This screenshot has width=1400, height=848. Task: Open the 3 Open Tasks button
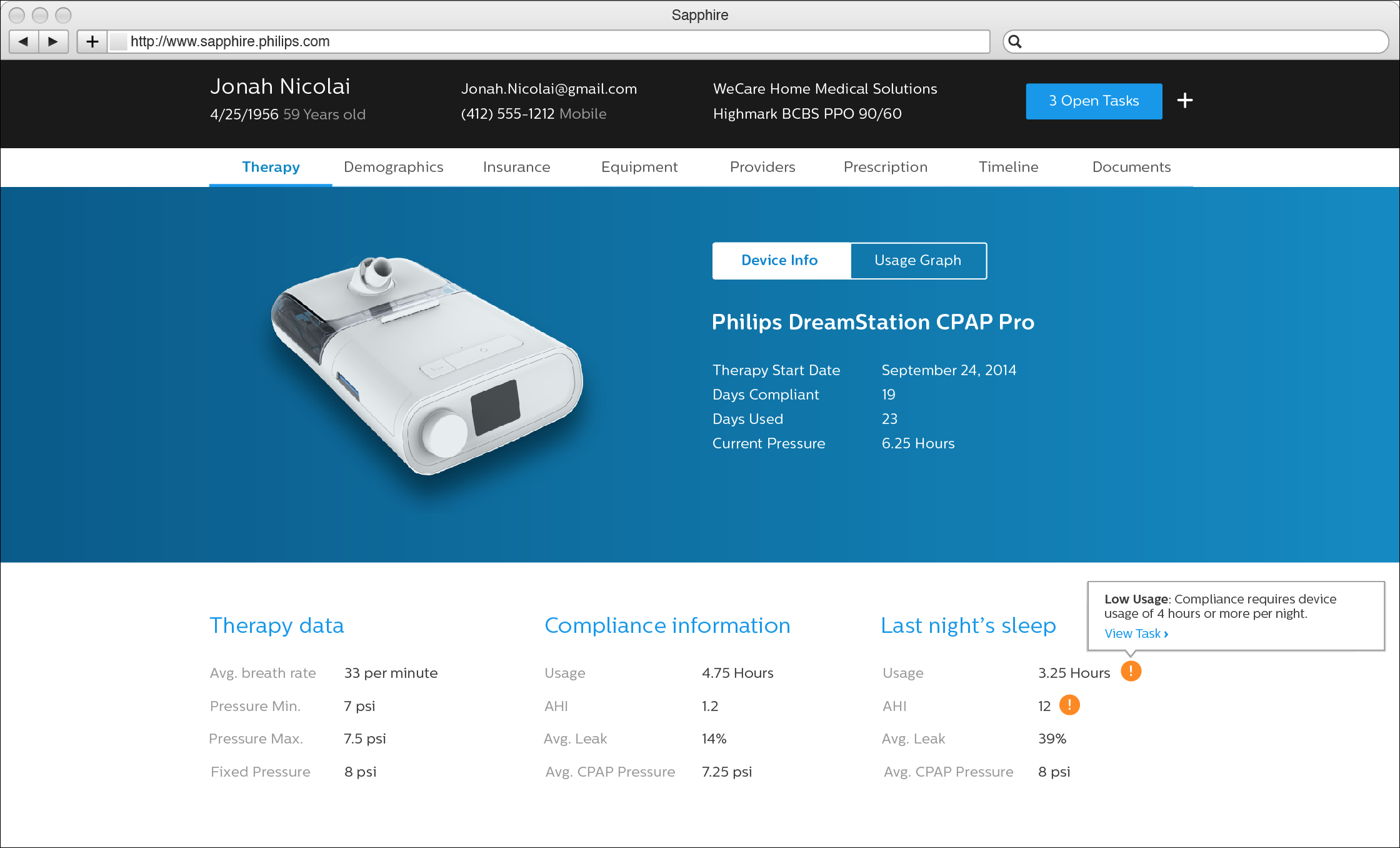pyautogui.click(x=1093, y=101)
